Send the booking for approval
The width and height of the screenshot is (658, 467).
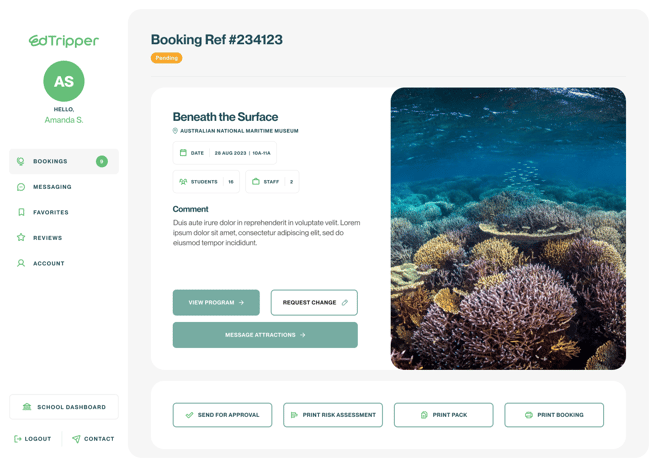pyautogui.click(x=222, y=415)
